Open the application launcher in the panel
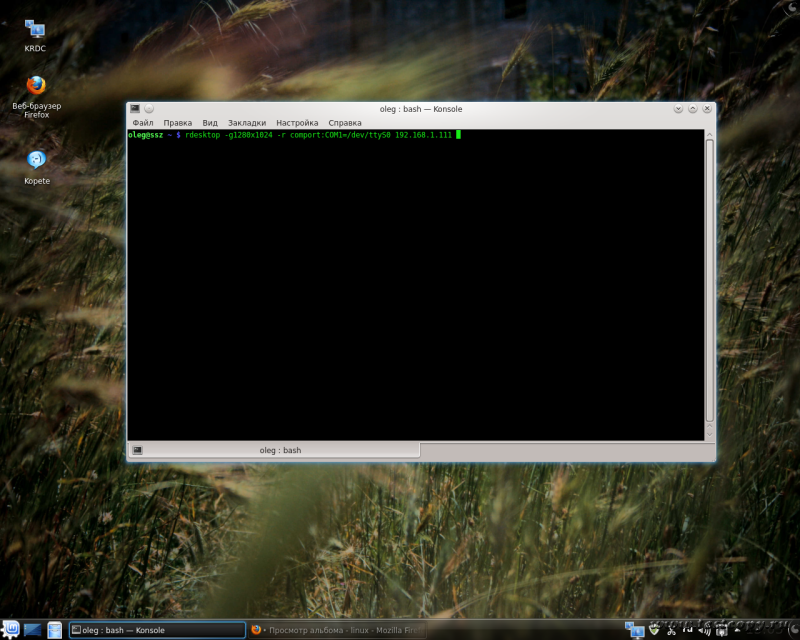 11,629
